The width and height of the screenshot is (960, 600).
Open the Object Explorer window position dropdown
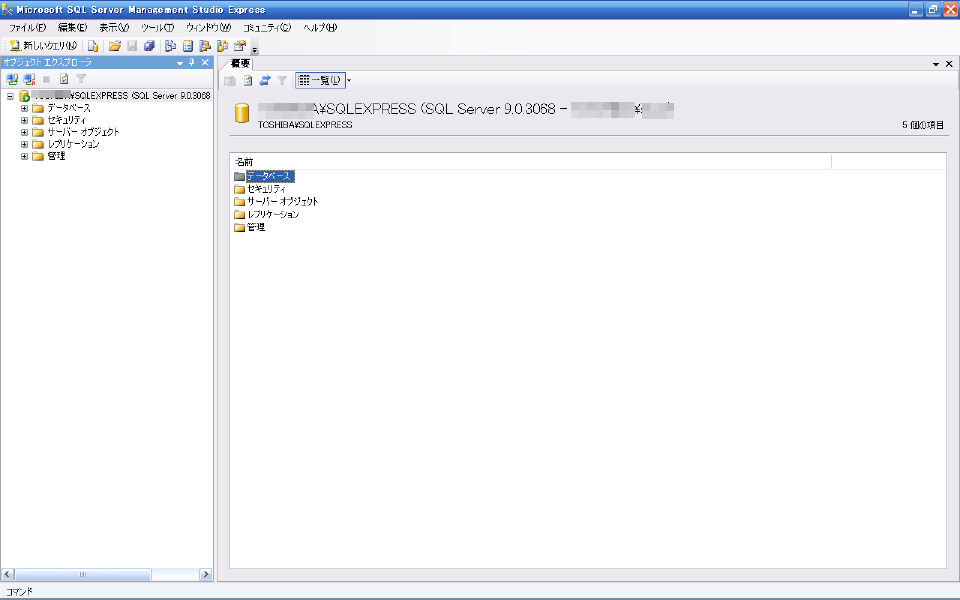[x=180, y=62]
